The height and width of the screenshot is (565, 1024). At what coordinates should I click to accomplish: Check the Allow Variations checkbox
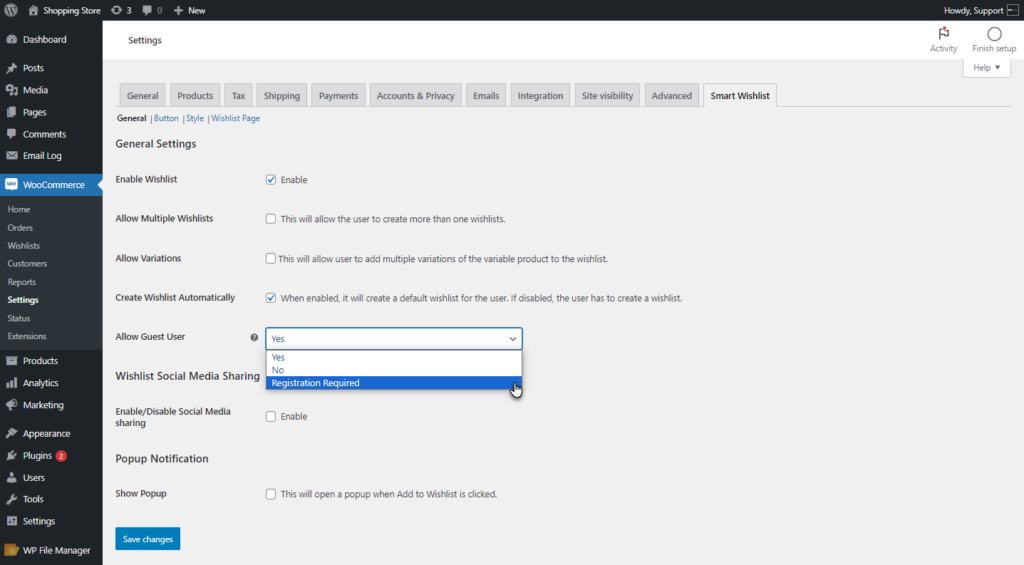(x=270, y=259)
